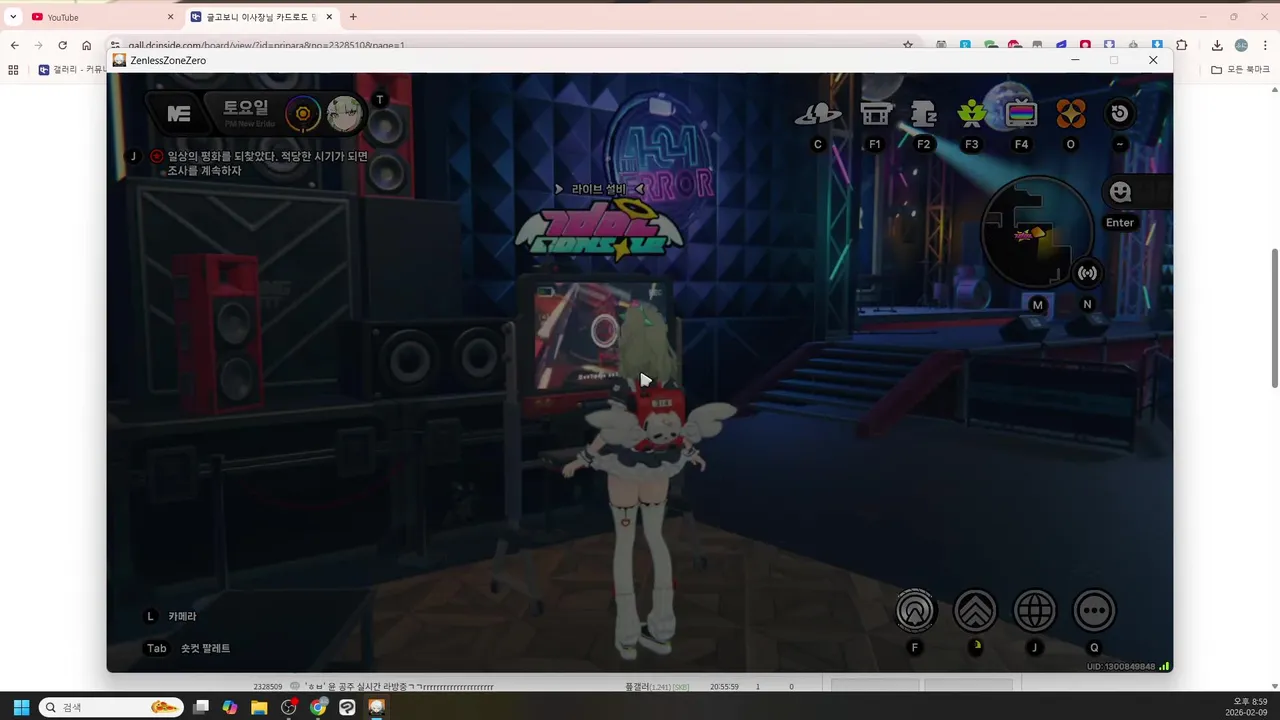Click the 토요일 day label
The width and height of the screenshot is (1280, 720).
point(246,108)
